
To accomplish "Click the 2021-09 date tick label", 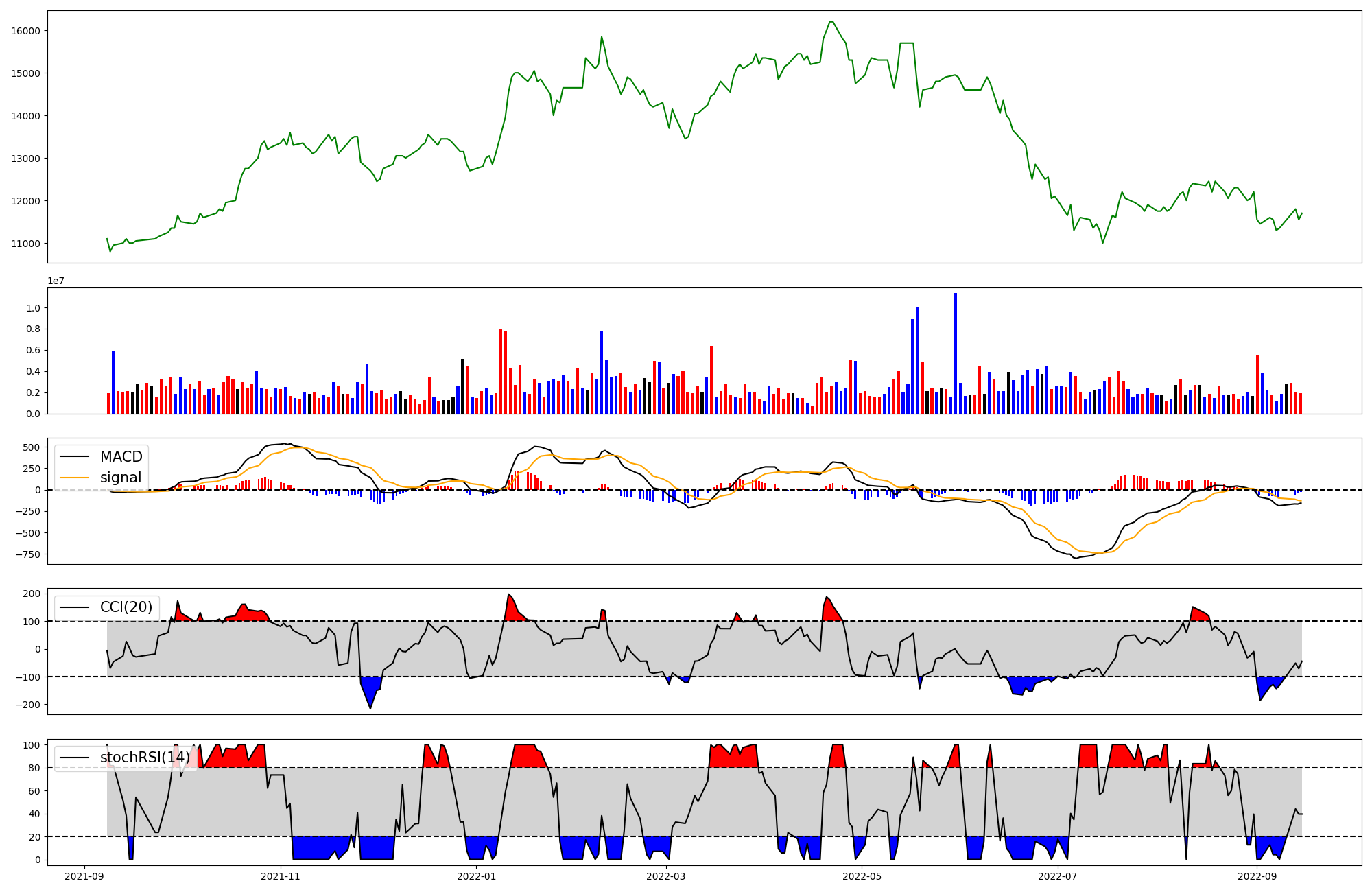I will click(85, 876).
